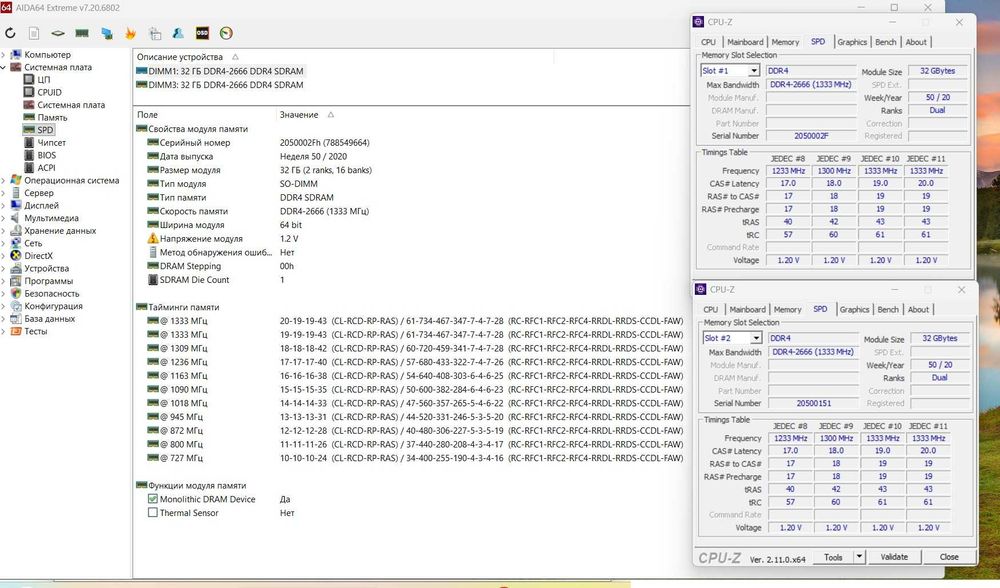Screen dimensions: 1000x588
Task: Open Bench tab in lower CPU-Z window
Action: pyautogui.click(x=888, y=309)
